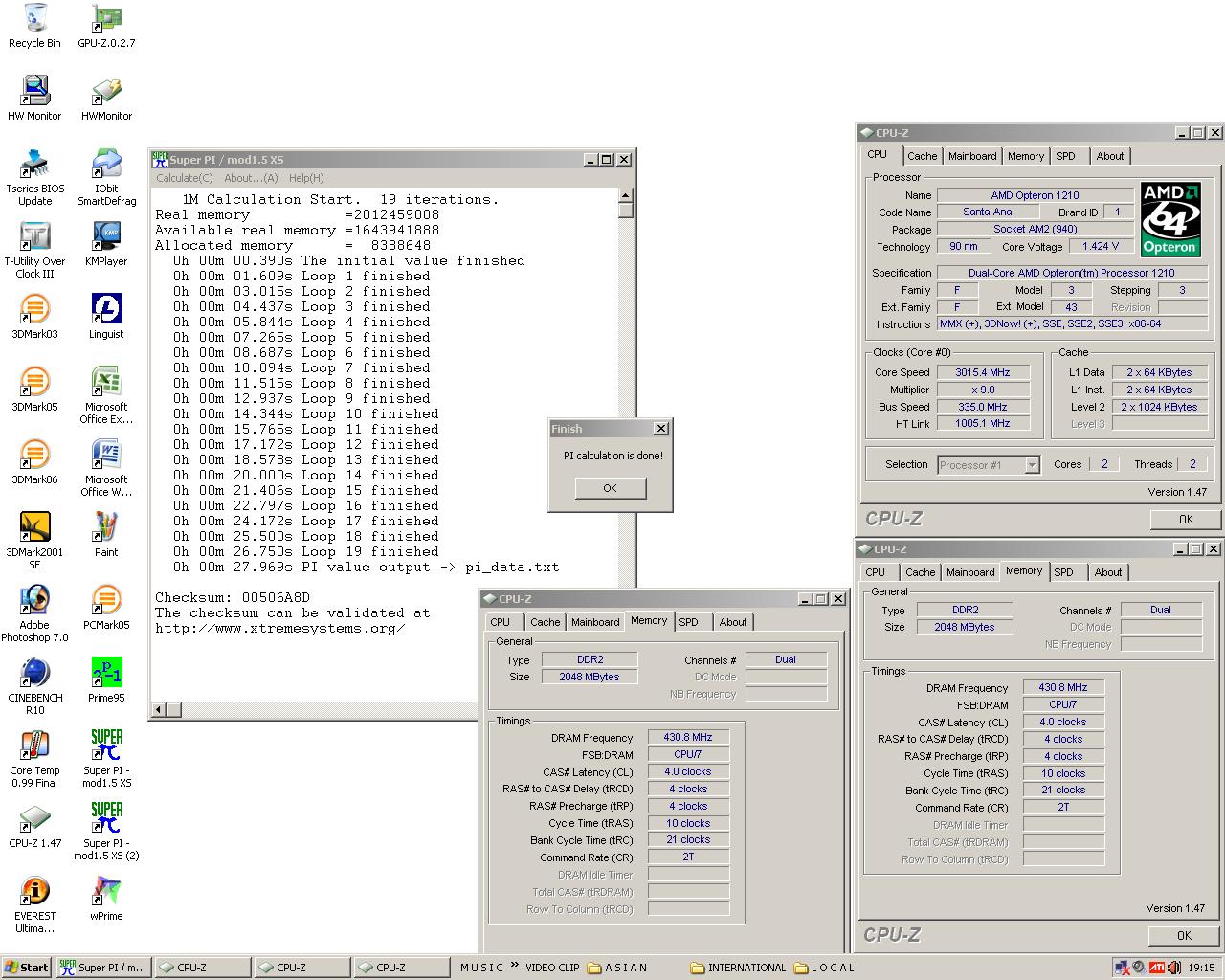Image resolution: width=1225 pixels, height=980 pixels.
Task: Click the taskbar clock 19:15
Action: [1201, 968]
